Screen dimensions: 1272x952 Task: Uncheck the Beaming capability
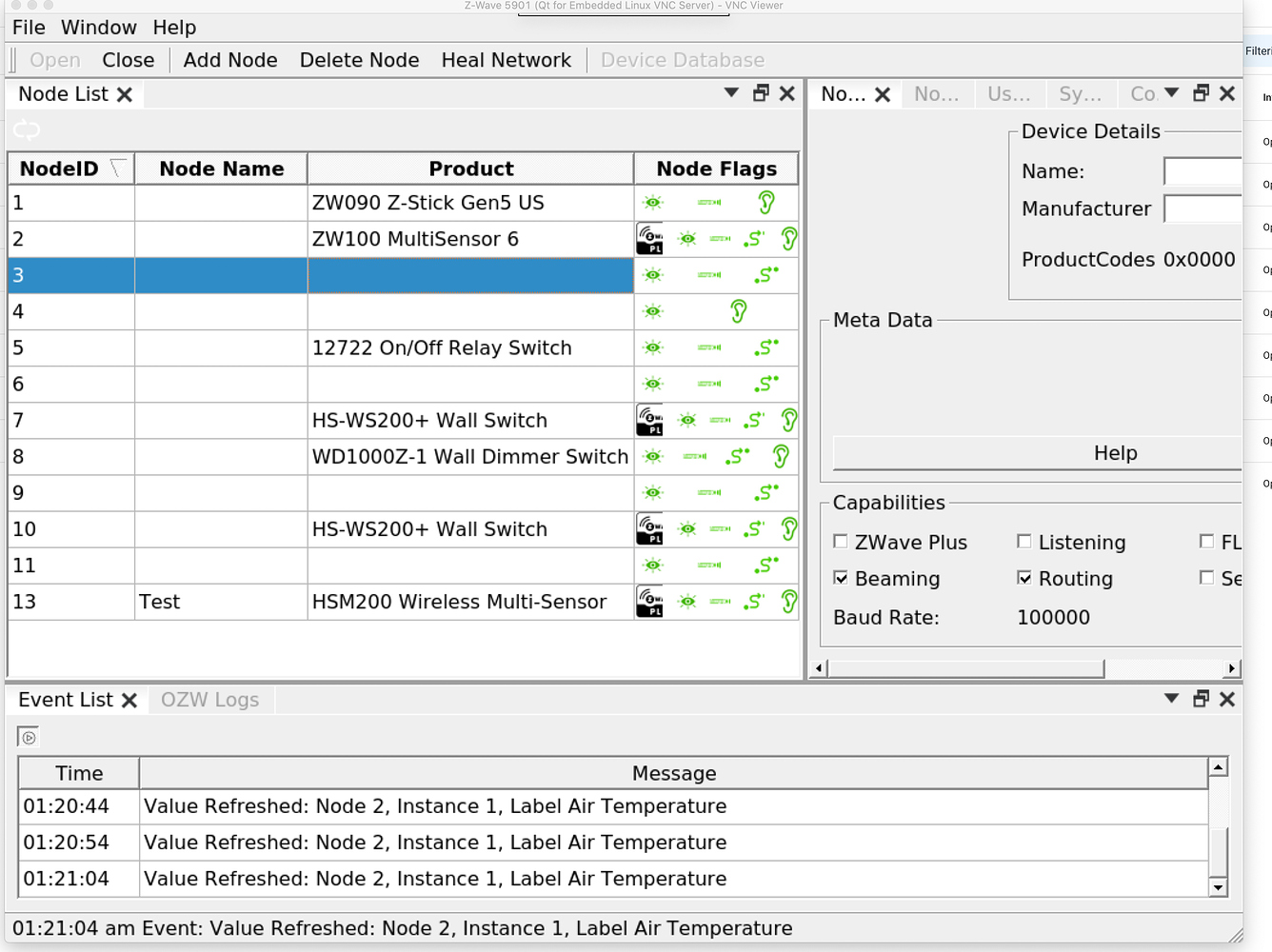point(841,578)
